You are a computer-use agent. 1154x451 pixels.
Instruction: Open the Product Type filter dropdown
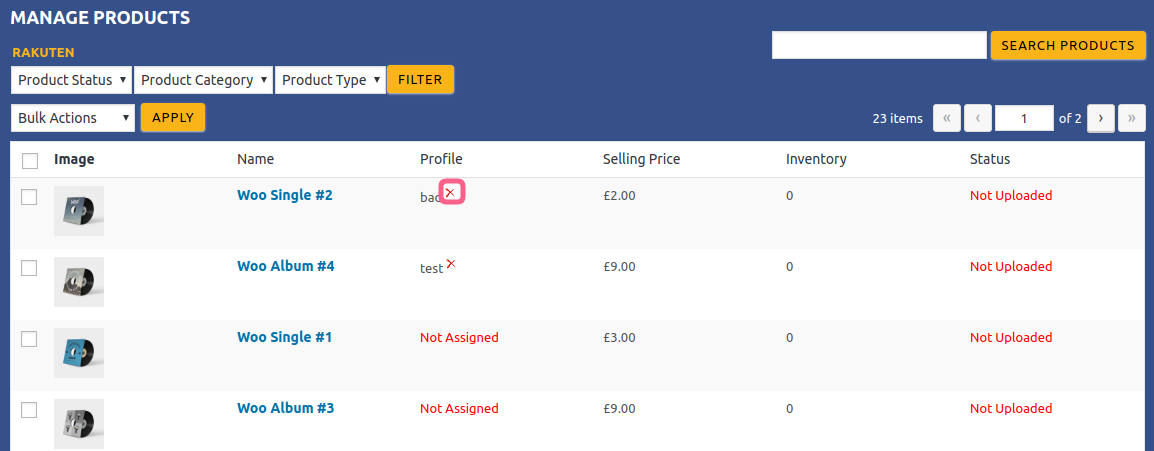pos(330,80)
